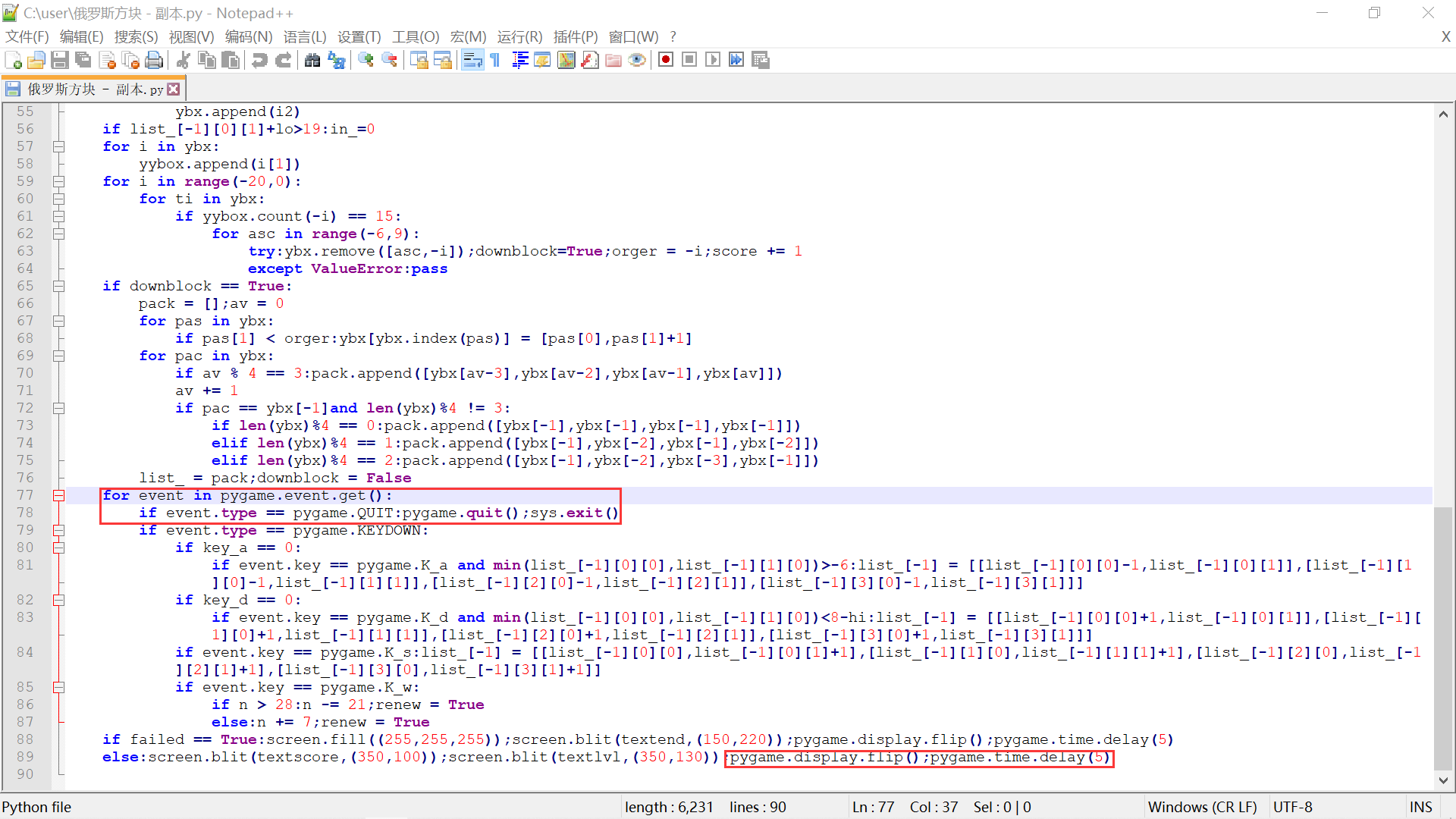1456x819 pixels.
Task: Open the ? help menu
Action: pos(673,37)
